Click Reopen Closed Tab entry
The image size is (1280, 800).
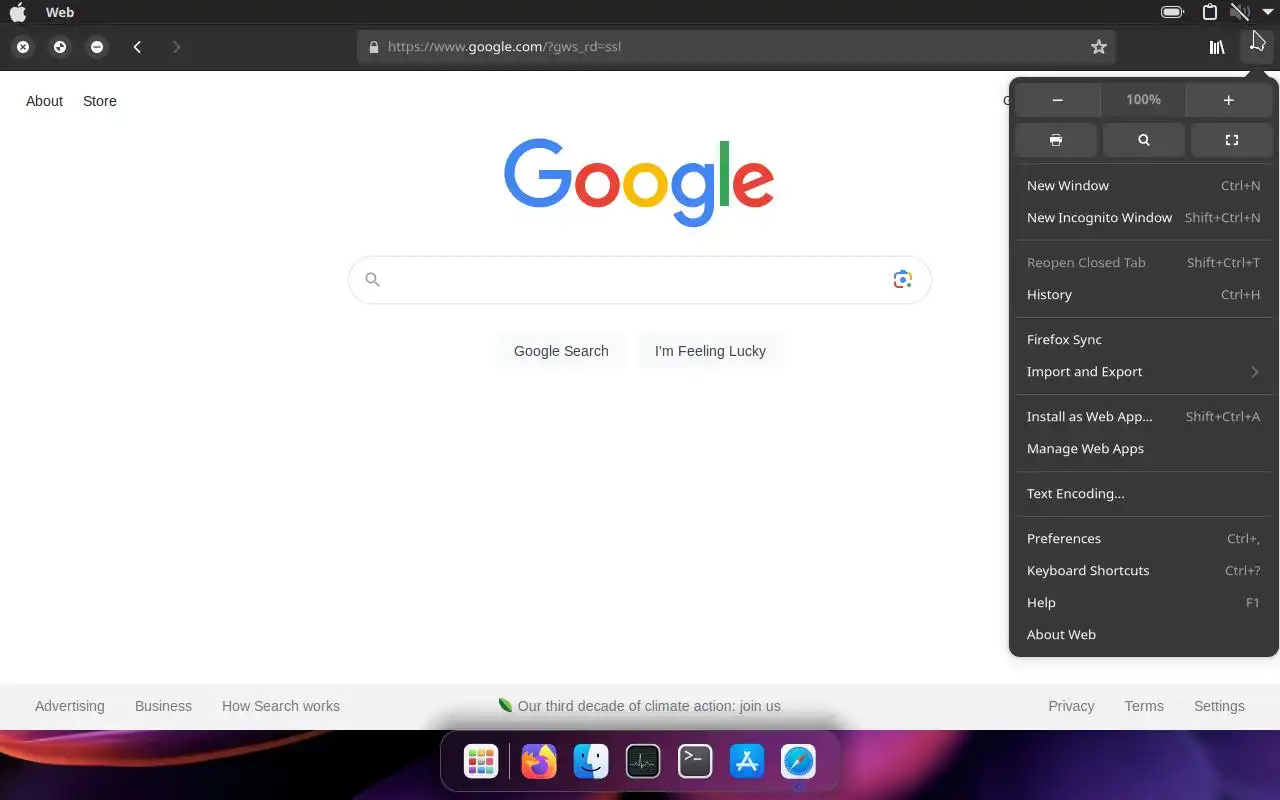point(1144,263)
